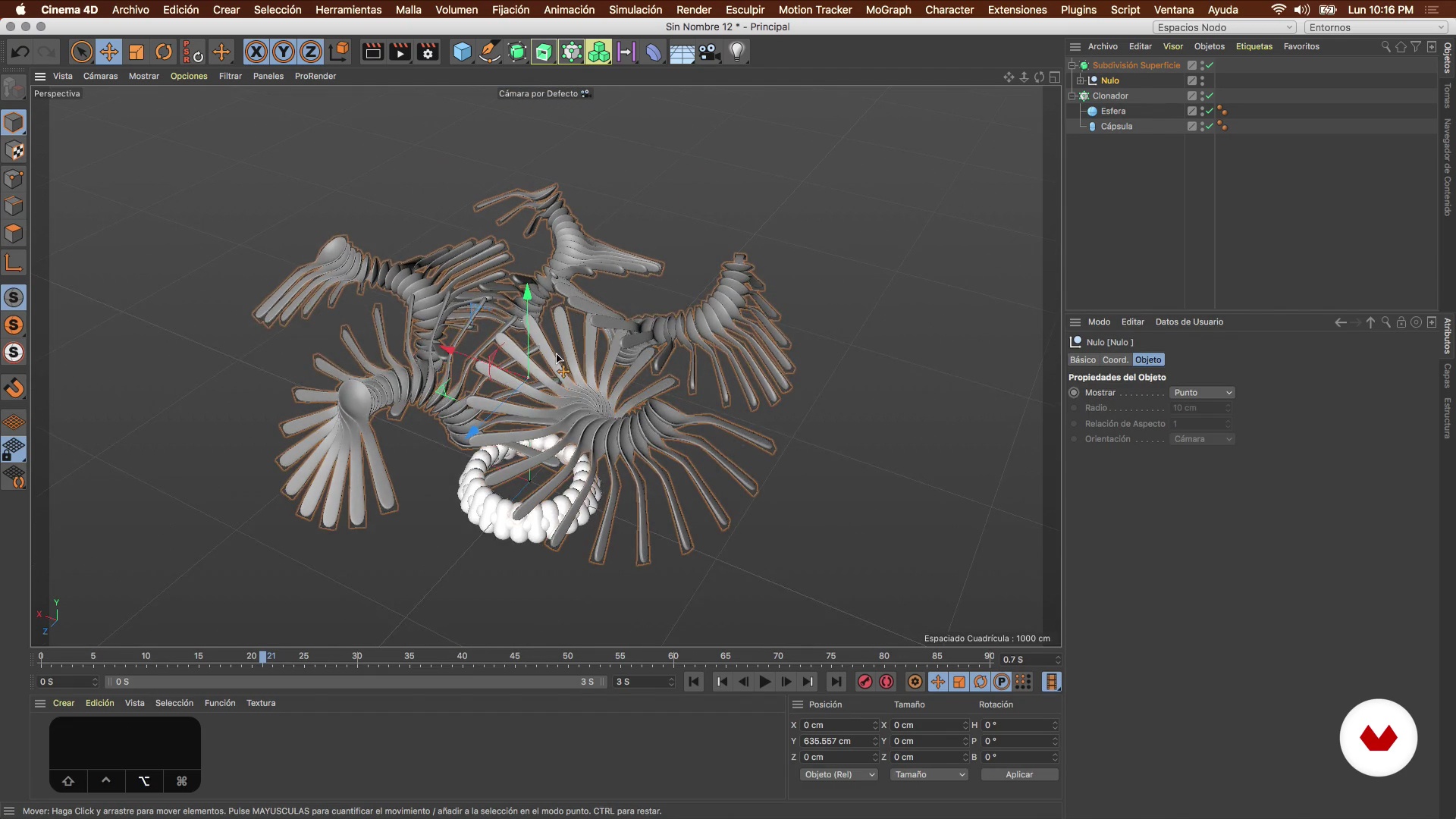
Task: Open Render to Picture Viewer
Action: pos(400,52)
